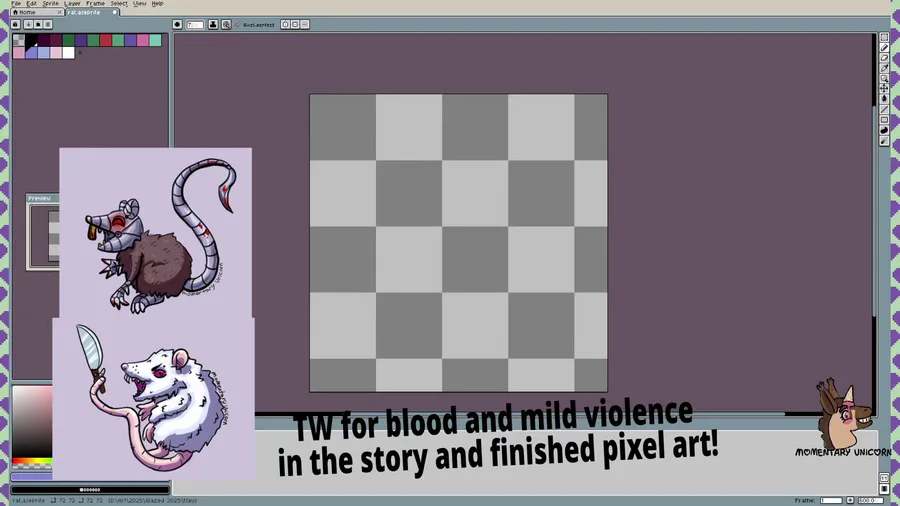
Task: Select the Move tool
Action: [x=884, y=89]
